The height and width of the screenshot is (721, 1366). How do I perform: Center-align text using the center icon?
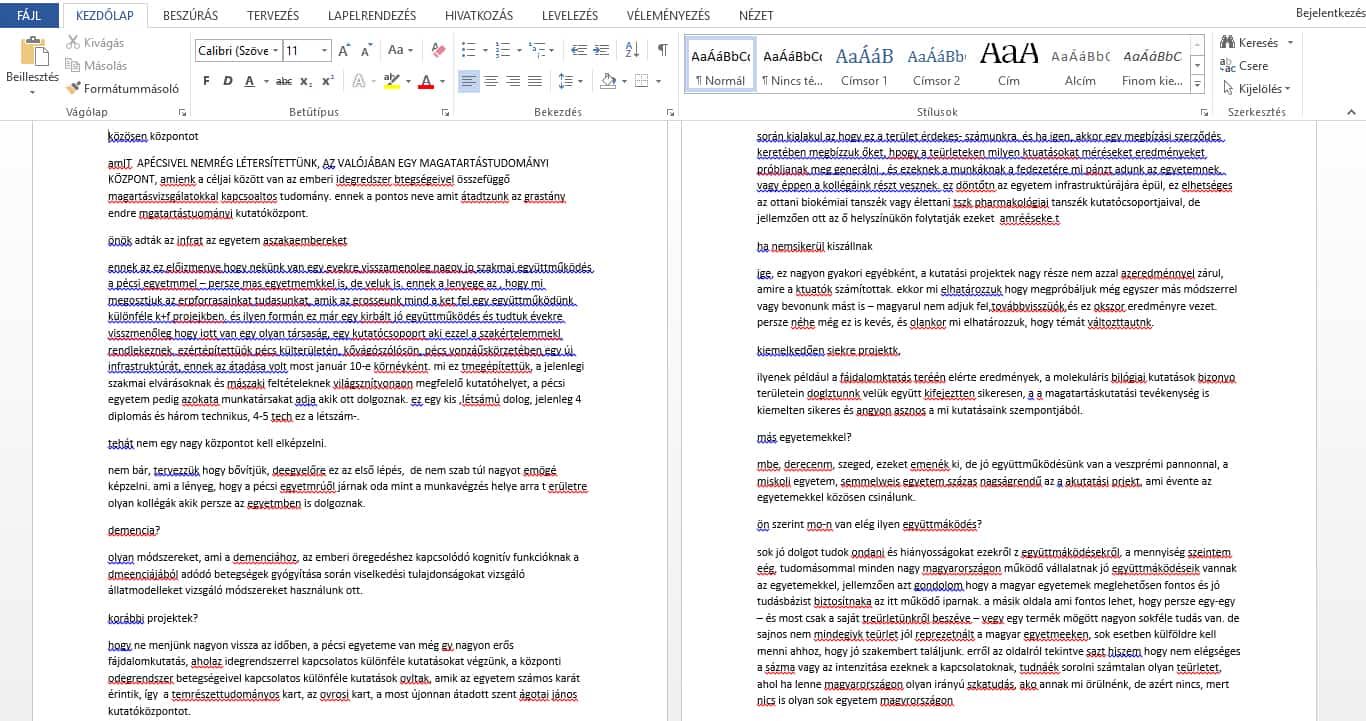(x=491, y=81)
